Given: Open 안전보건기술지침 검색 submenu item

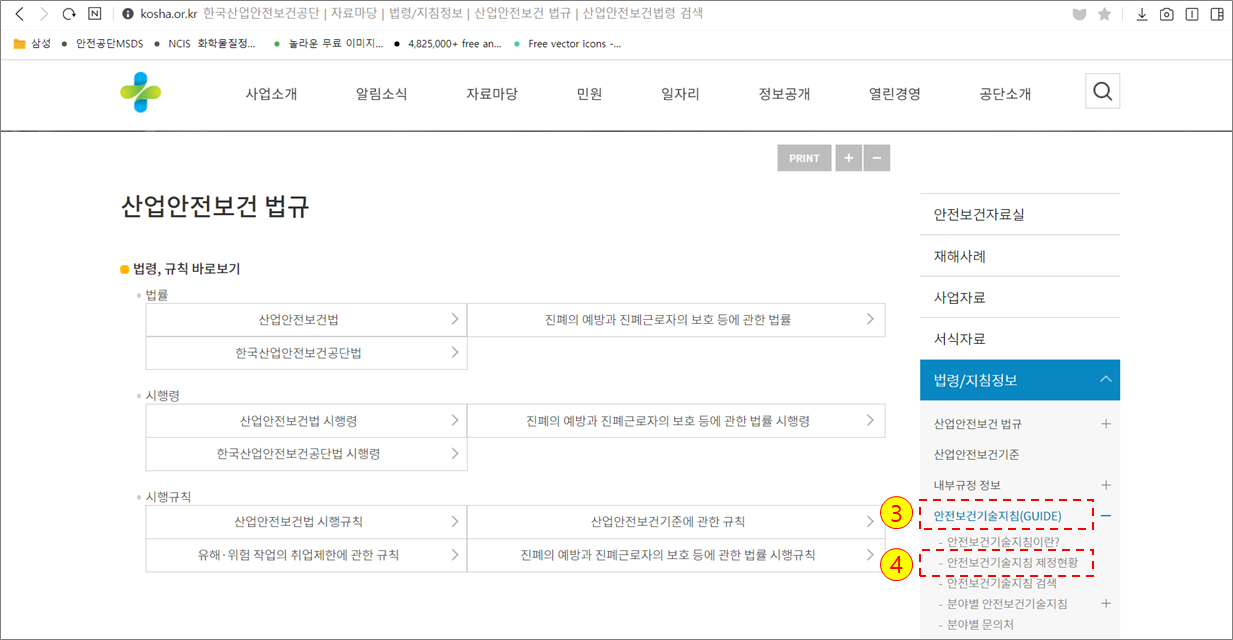Looking at the screenshot, I should [1001, 582].
